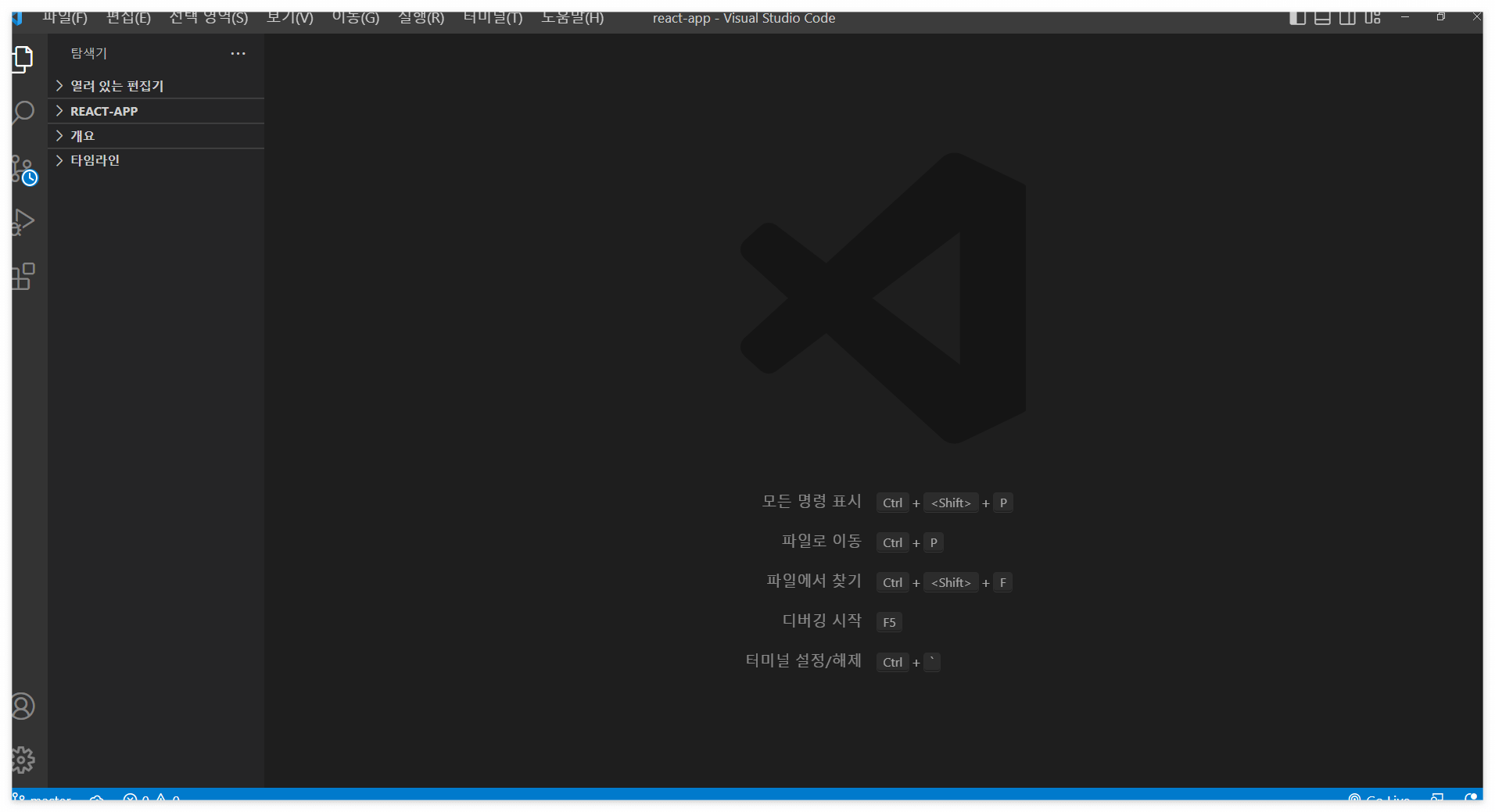1495x812 pixels.
Task: Expand the 열려 있는 편집기 section
Action: 156,86
